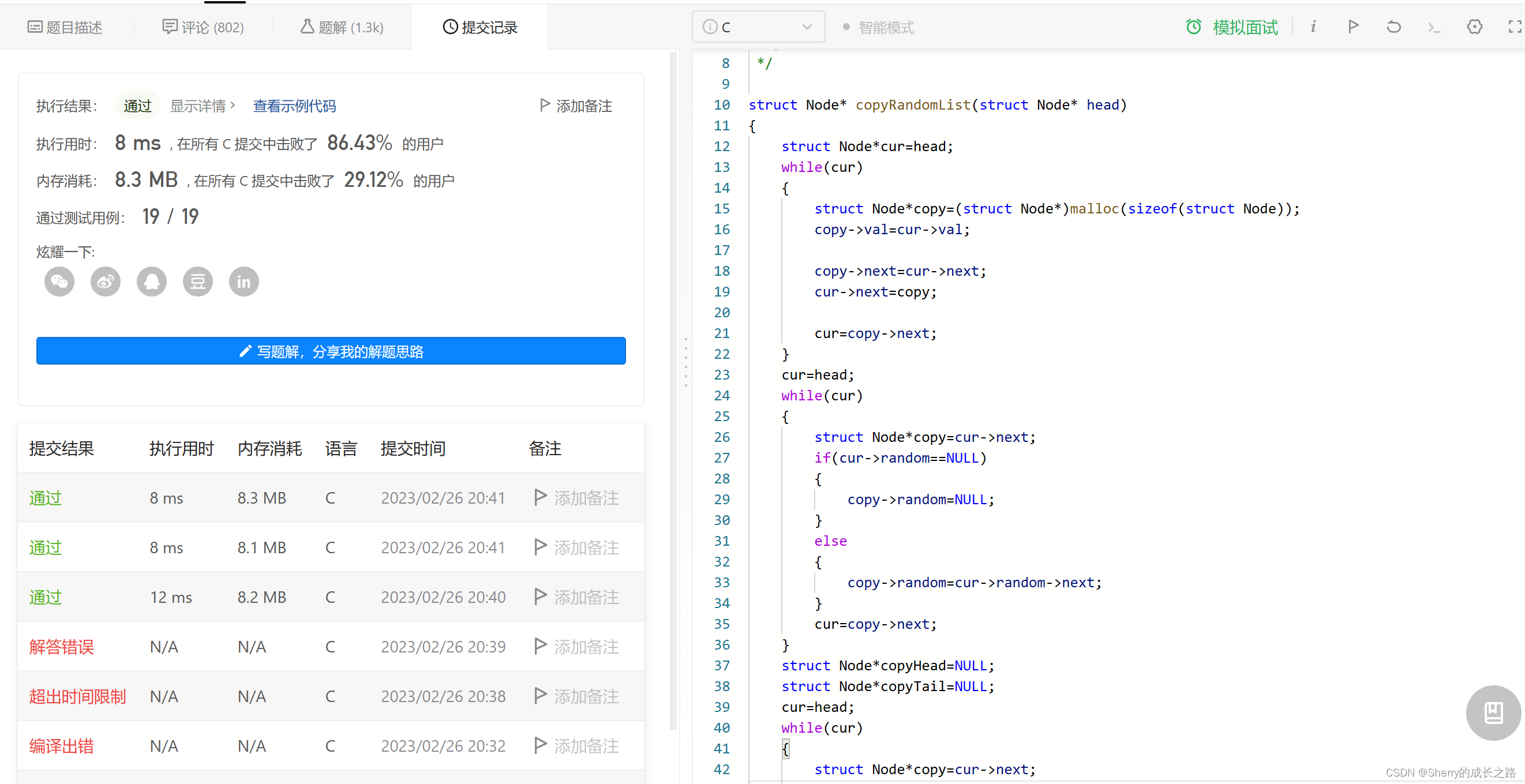Open the 题解 (1.3k) tab
The height and width of the screenshot is (784, 1525).
(x=342, y=27)
